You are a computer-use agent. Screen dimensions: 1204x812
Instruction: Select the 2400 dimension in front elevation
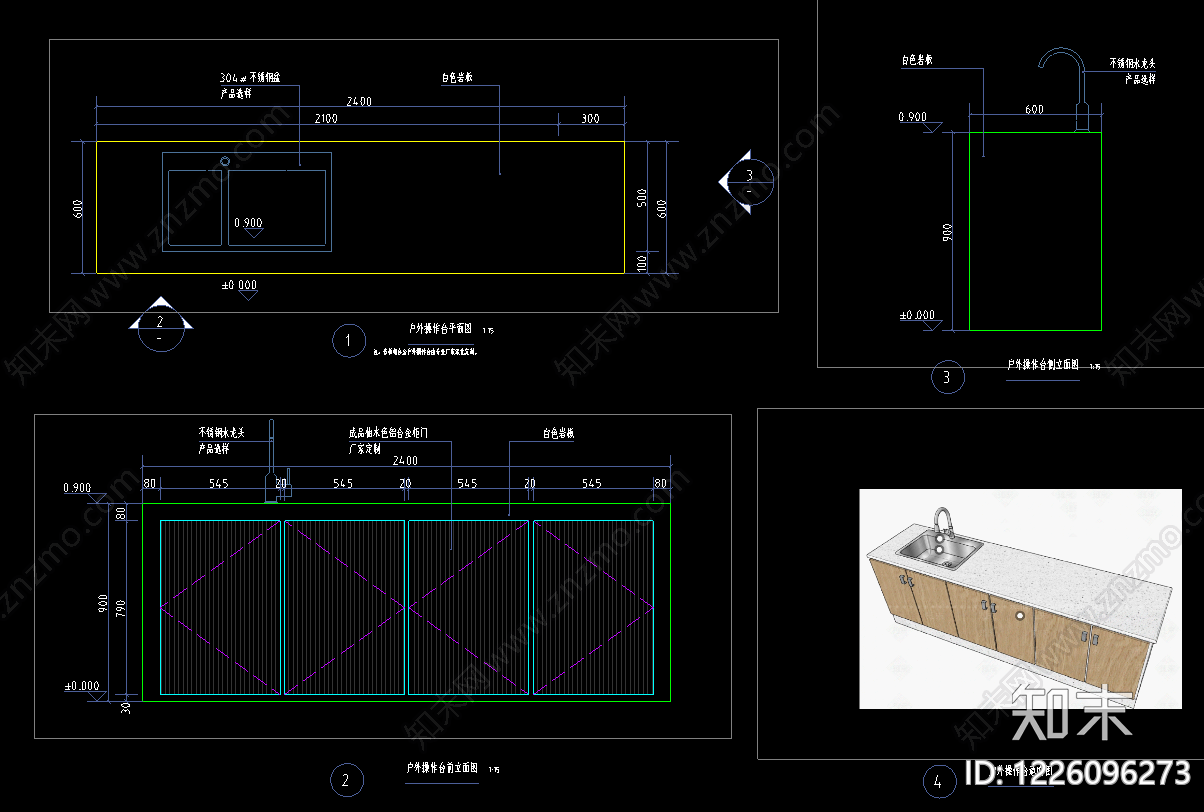pos(404,461)
